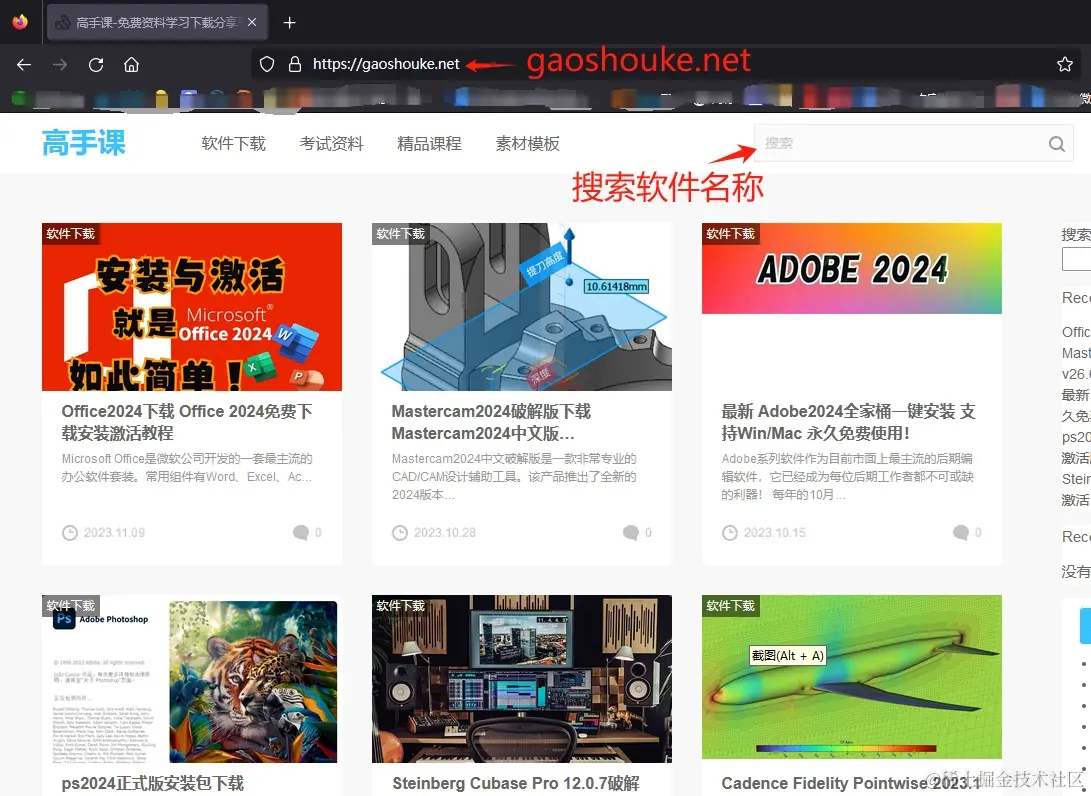Click the date 2023.10.15
The width and height of the screenshot is (1091, 796).
coord(774,533)
